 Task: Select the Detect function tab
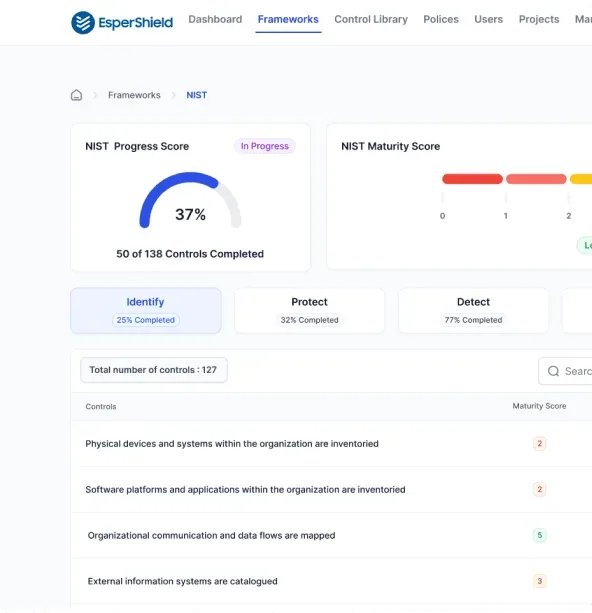coord(473,311)
